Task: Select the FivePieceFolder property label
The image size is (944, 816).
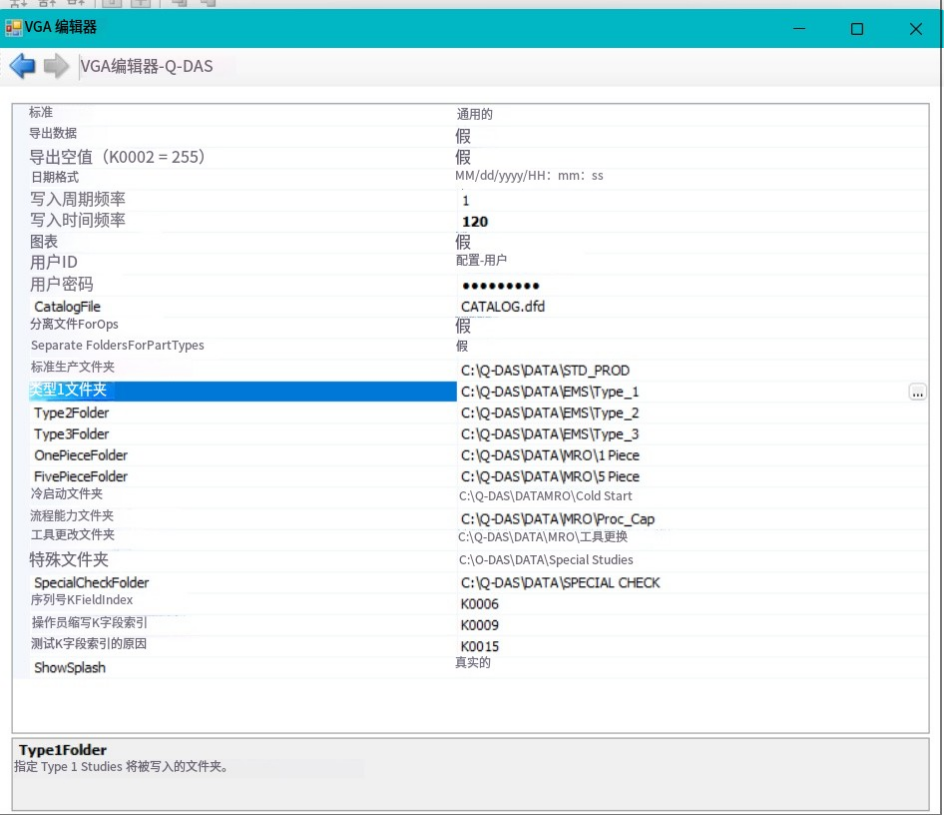Action: (x=81, y=476)
